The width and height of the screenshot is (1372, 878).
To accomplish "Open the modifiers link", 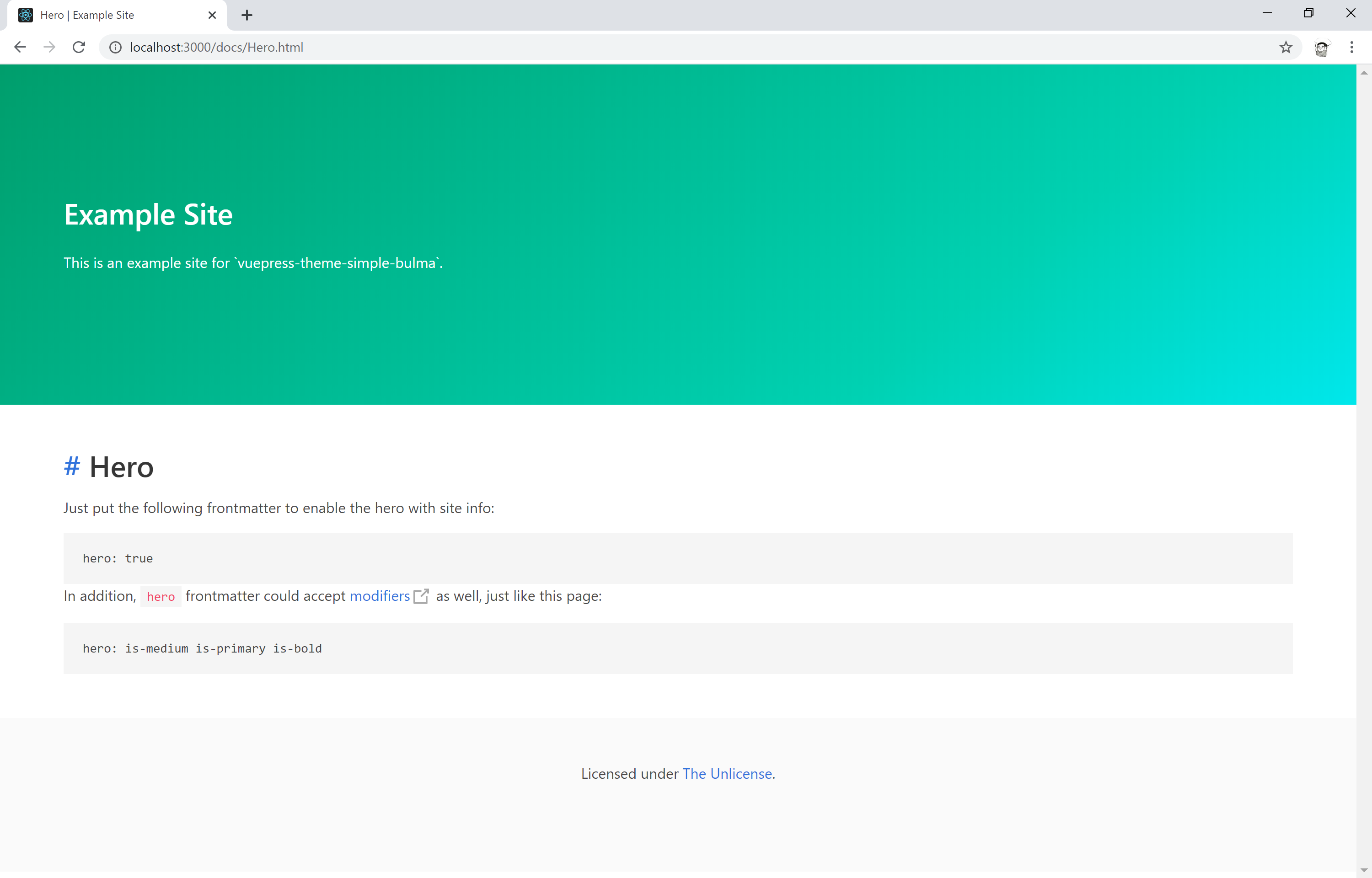I will click(380, 596).
